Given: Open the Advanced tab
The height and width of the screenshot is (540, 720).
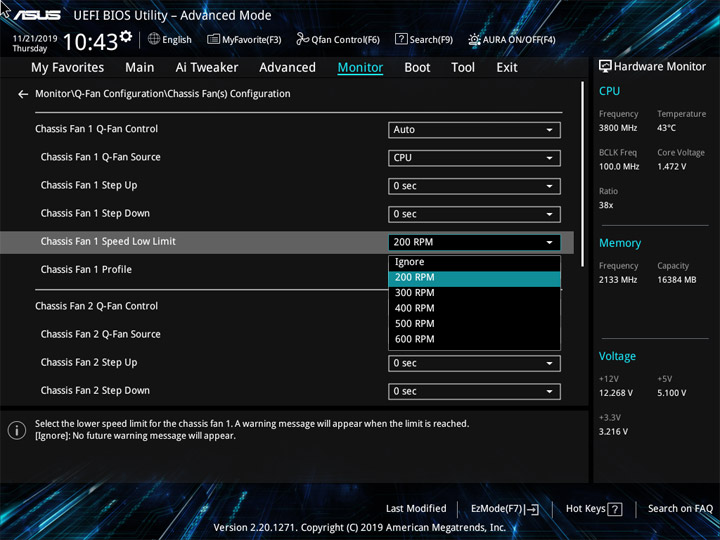Looking at the screenshot, I should pyautogui.click(x=287, y=68).
